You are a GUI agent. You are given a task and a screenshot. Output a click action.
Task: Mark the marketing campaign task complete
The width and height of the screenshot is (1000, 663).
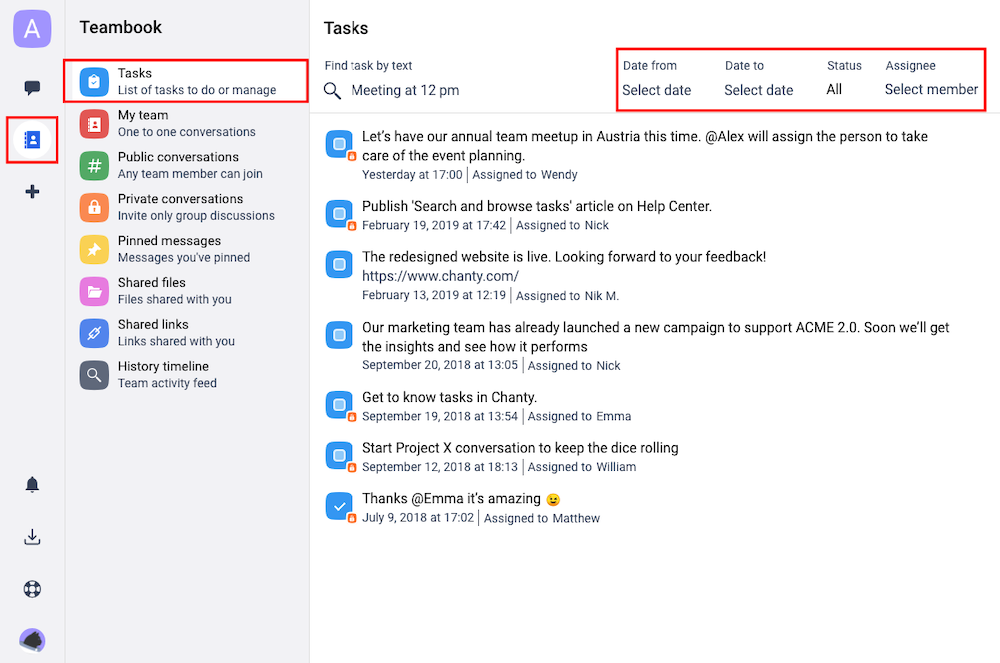click(339, 334)
